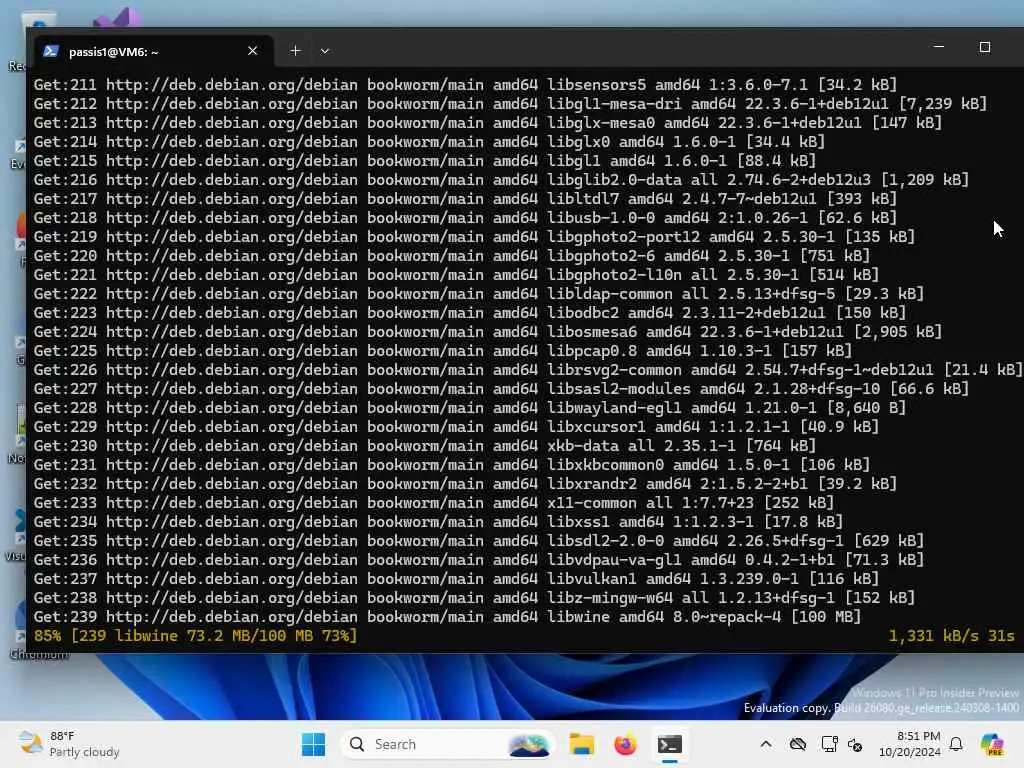Click the line Get:212 libgl1-mesa-dri
The width and height of the screenshot is (1024, 768).
pos(510,104)
